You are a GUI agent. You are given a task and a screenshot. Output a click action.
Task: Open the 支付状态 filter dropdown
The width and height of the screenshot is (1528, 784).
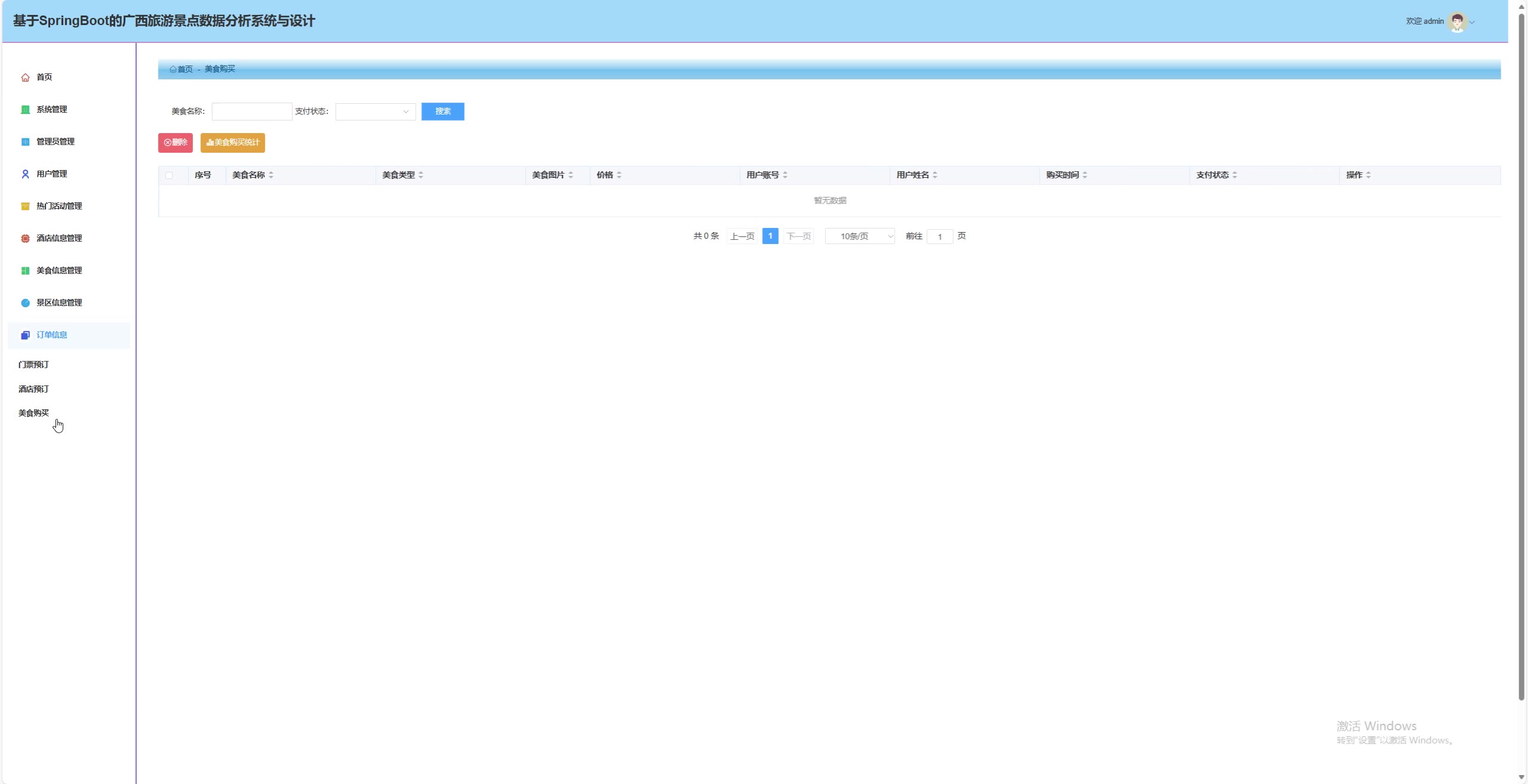(375, 112)
